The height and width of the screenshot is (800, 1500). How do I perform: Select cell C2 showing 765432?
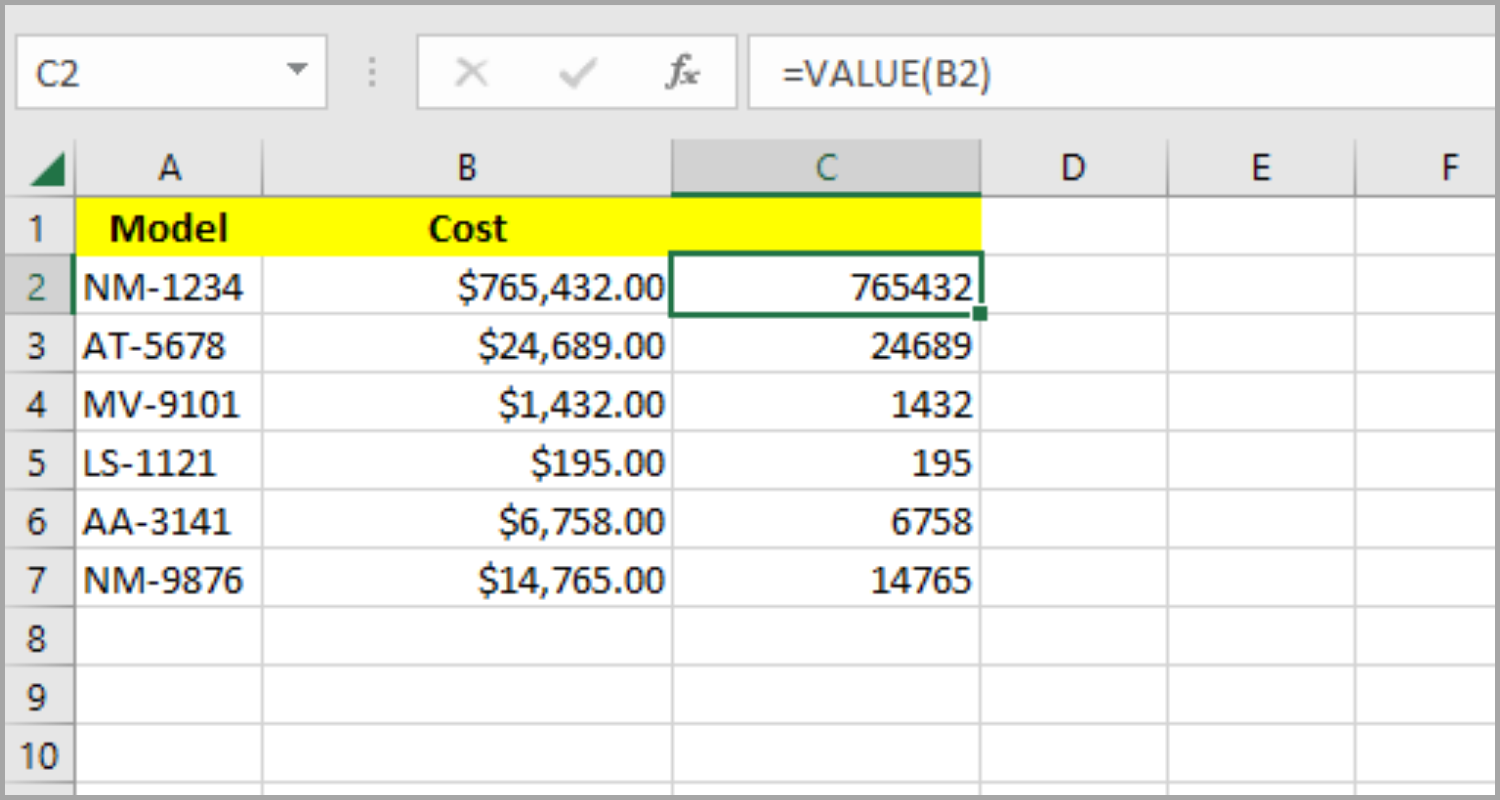tap(825, 286)
